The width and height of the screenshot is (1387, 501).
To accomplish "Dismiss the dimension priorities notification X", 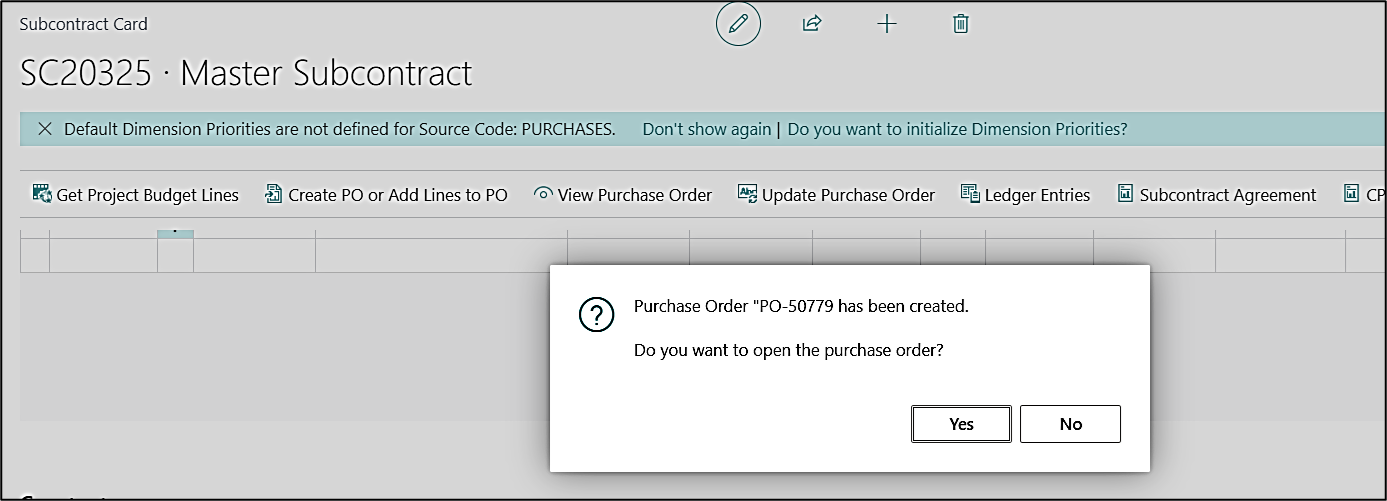I will tap(44, 129).
